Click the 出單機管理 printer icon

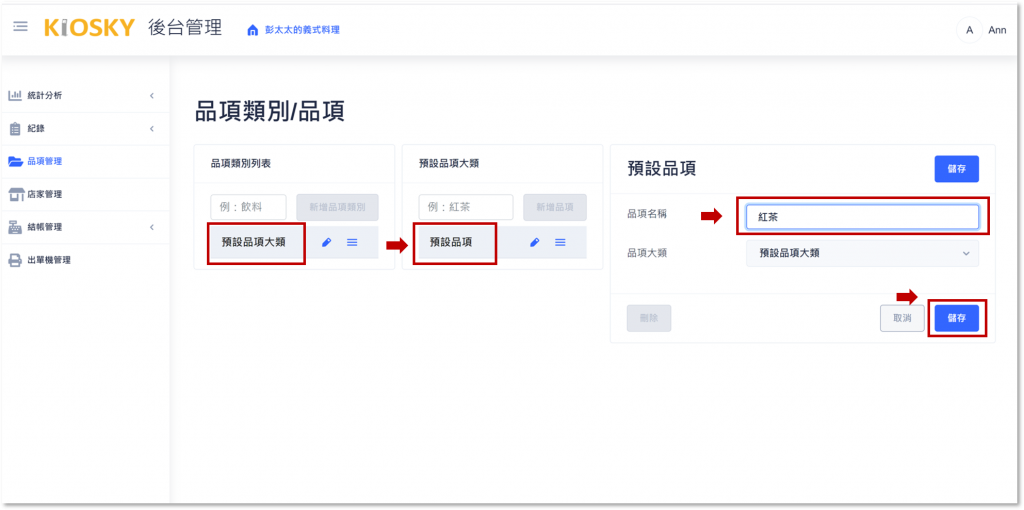pos(15,261)
